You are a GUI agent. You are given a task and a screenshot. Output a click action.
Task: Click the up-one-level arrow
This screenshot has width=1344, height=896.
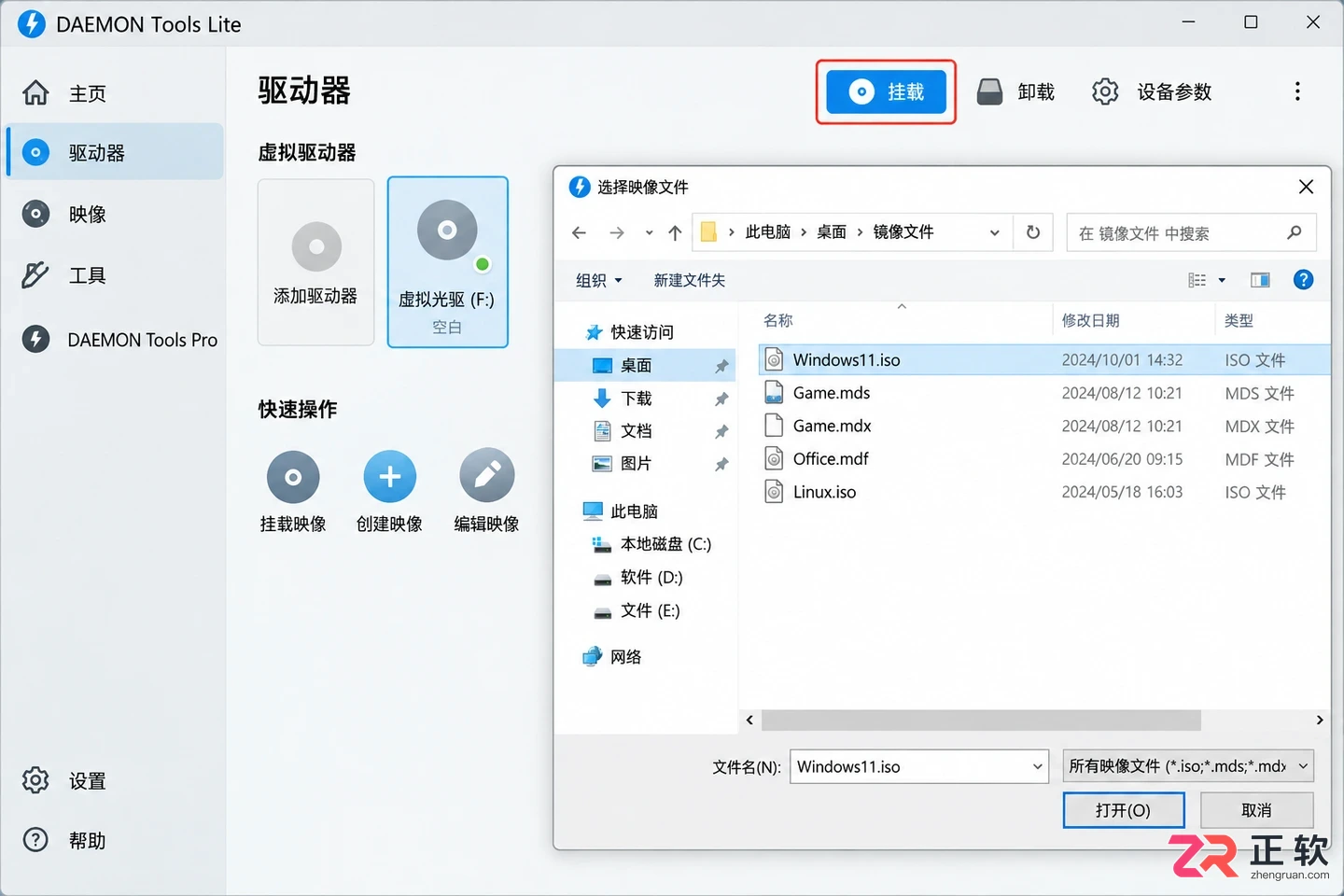[675, 232]
